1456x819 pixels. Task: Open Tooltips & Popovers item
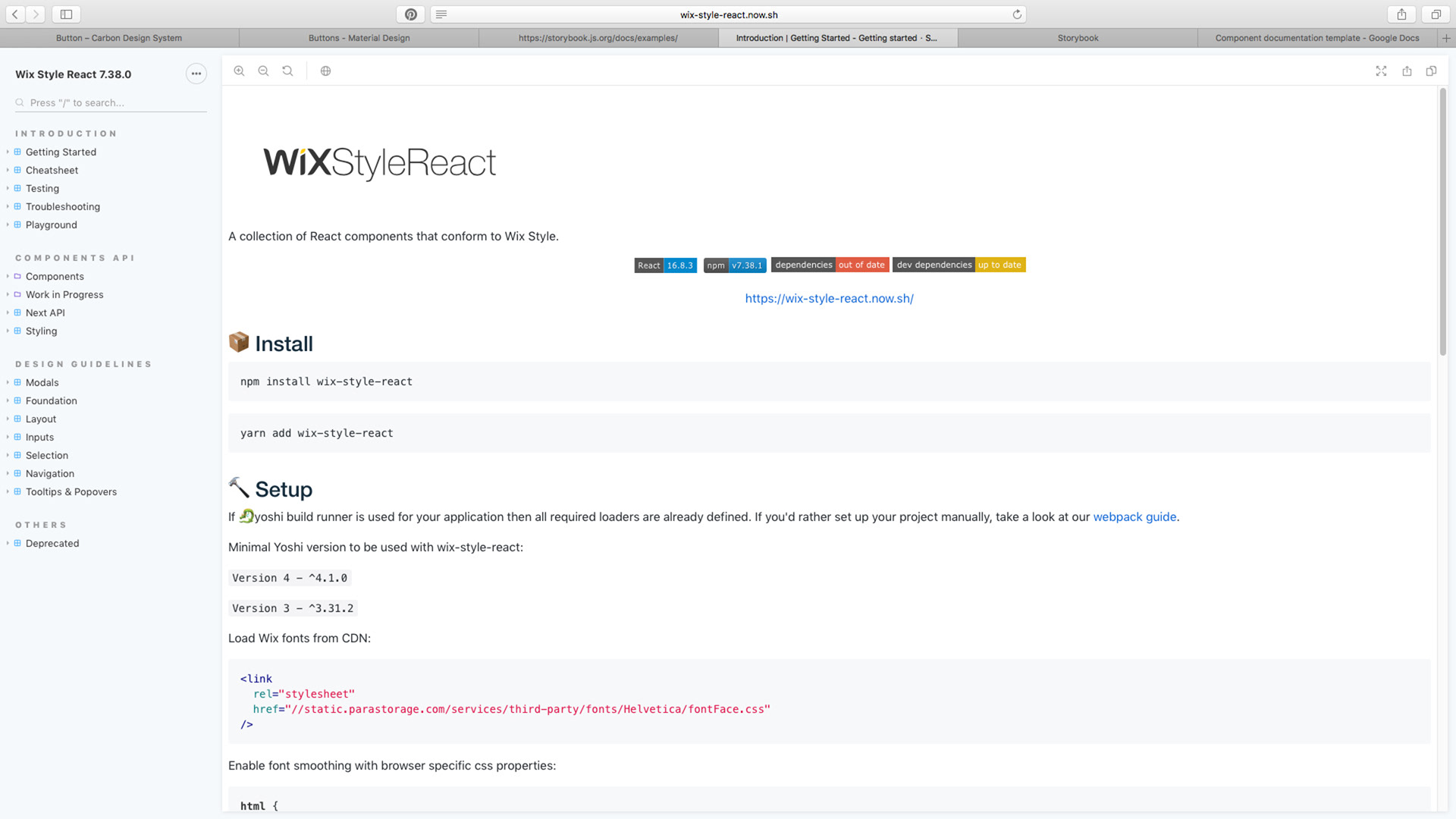71,491
